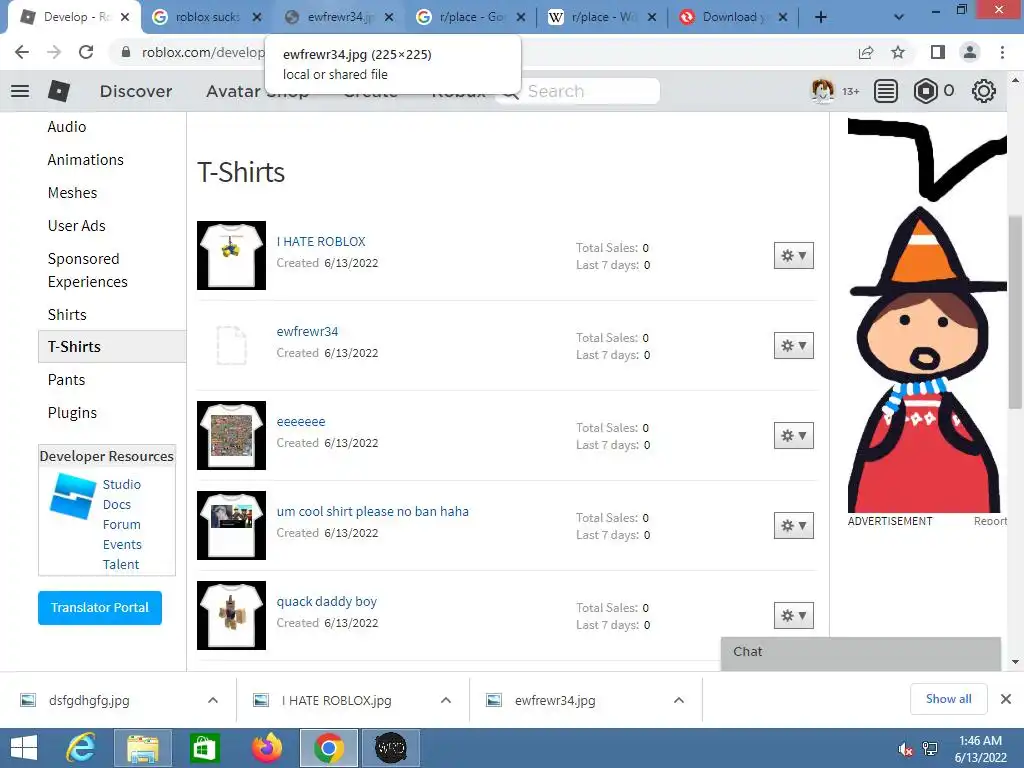
Task: Select Audio in the sidebar
Action: [x=67, y=127]
